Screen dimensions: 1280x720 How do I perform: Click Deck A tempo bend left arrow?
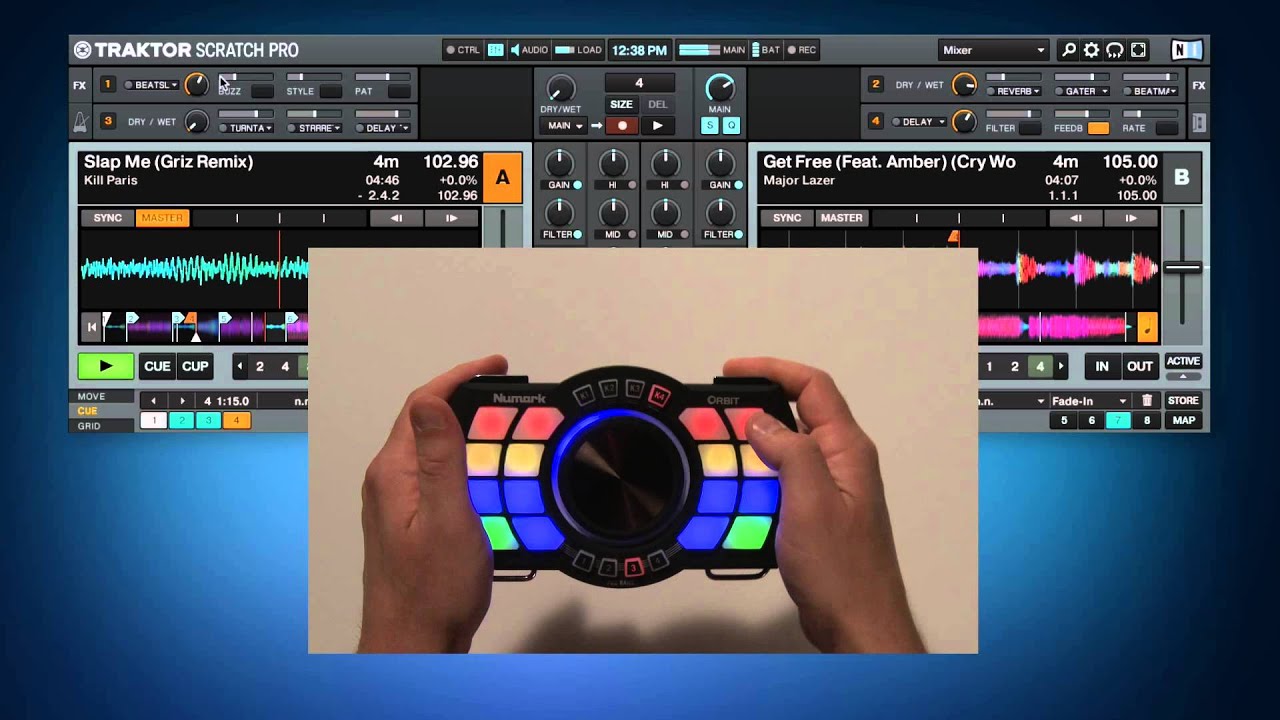click(x=396, y=218)
